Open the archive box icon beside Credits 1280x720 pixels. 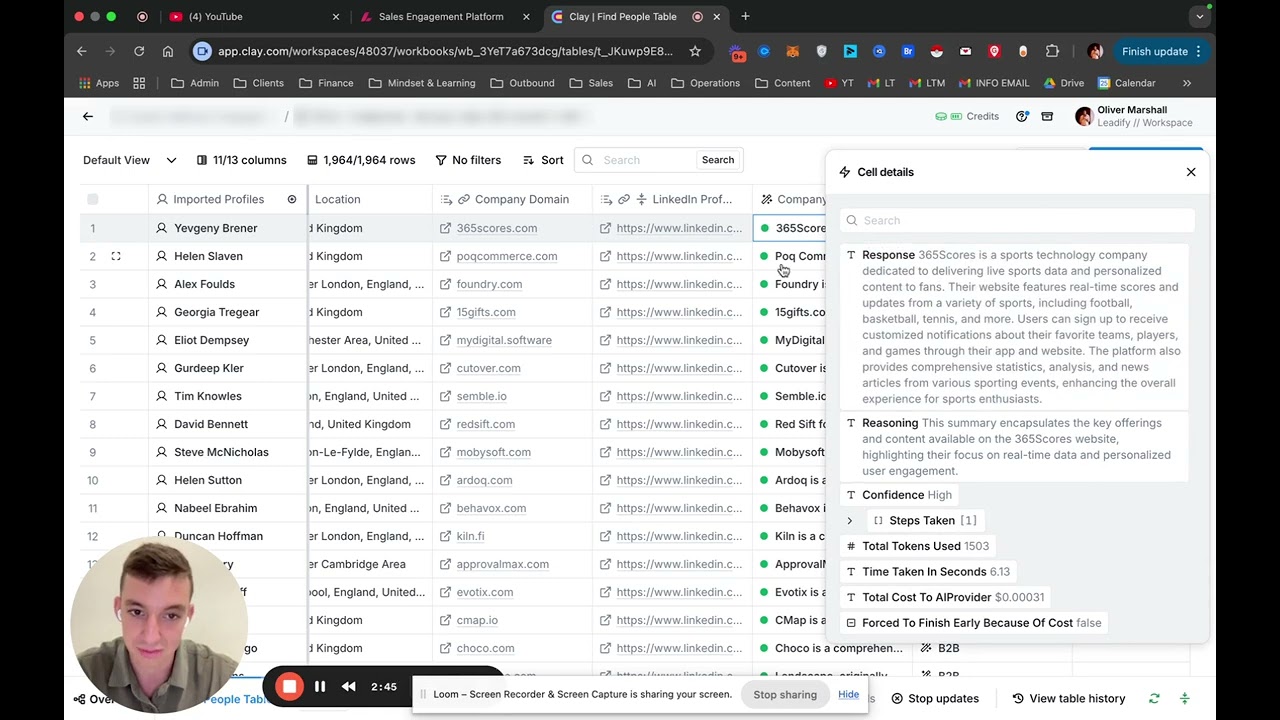[x=1047, y=117]
